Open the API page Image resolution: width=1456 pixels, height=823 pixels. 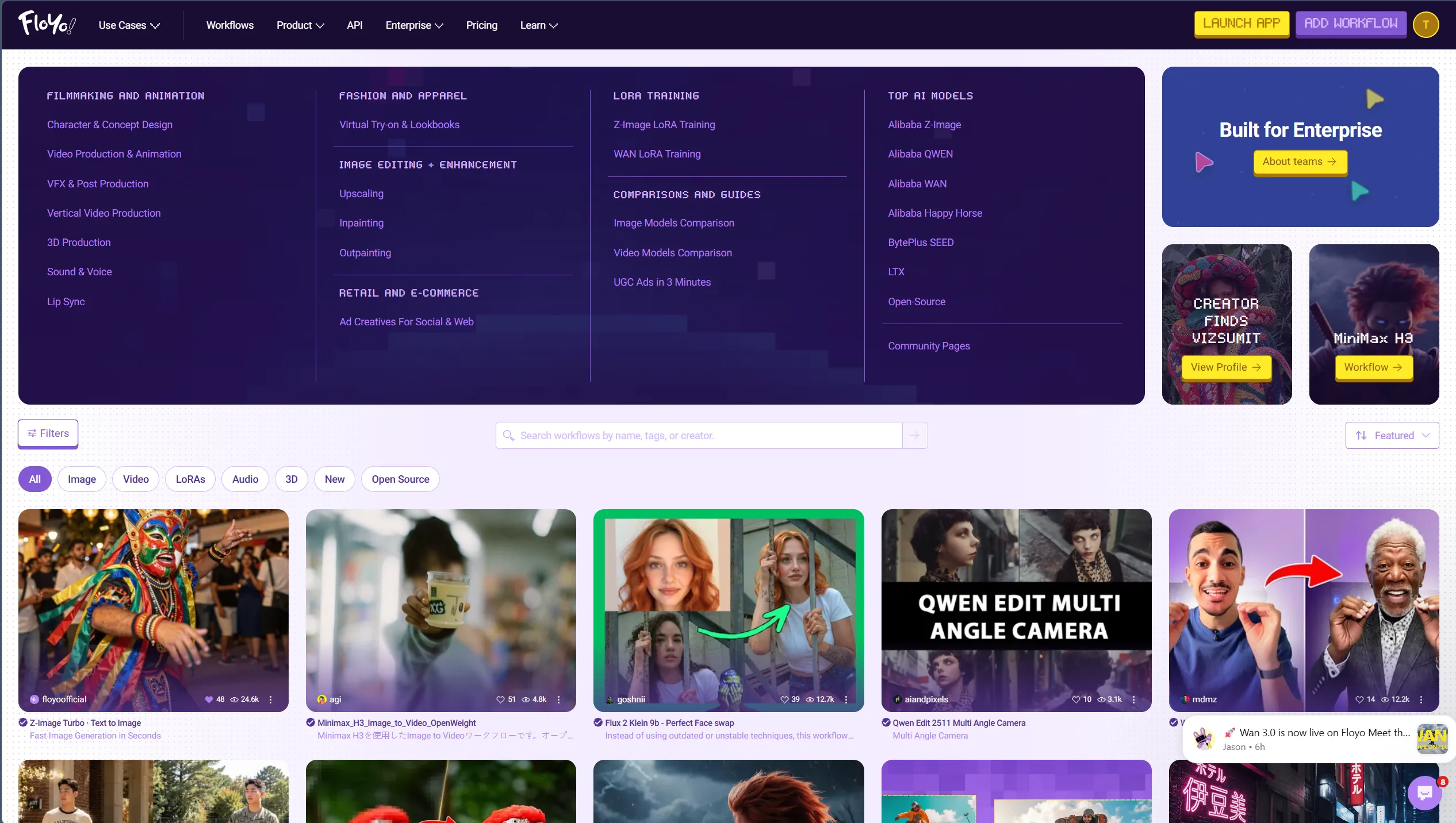coord(355,25)
